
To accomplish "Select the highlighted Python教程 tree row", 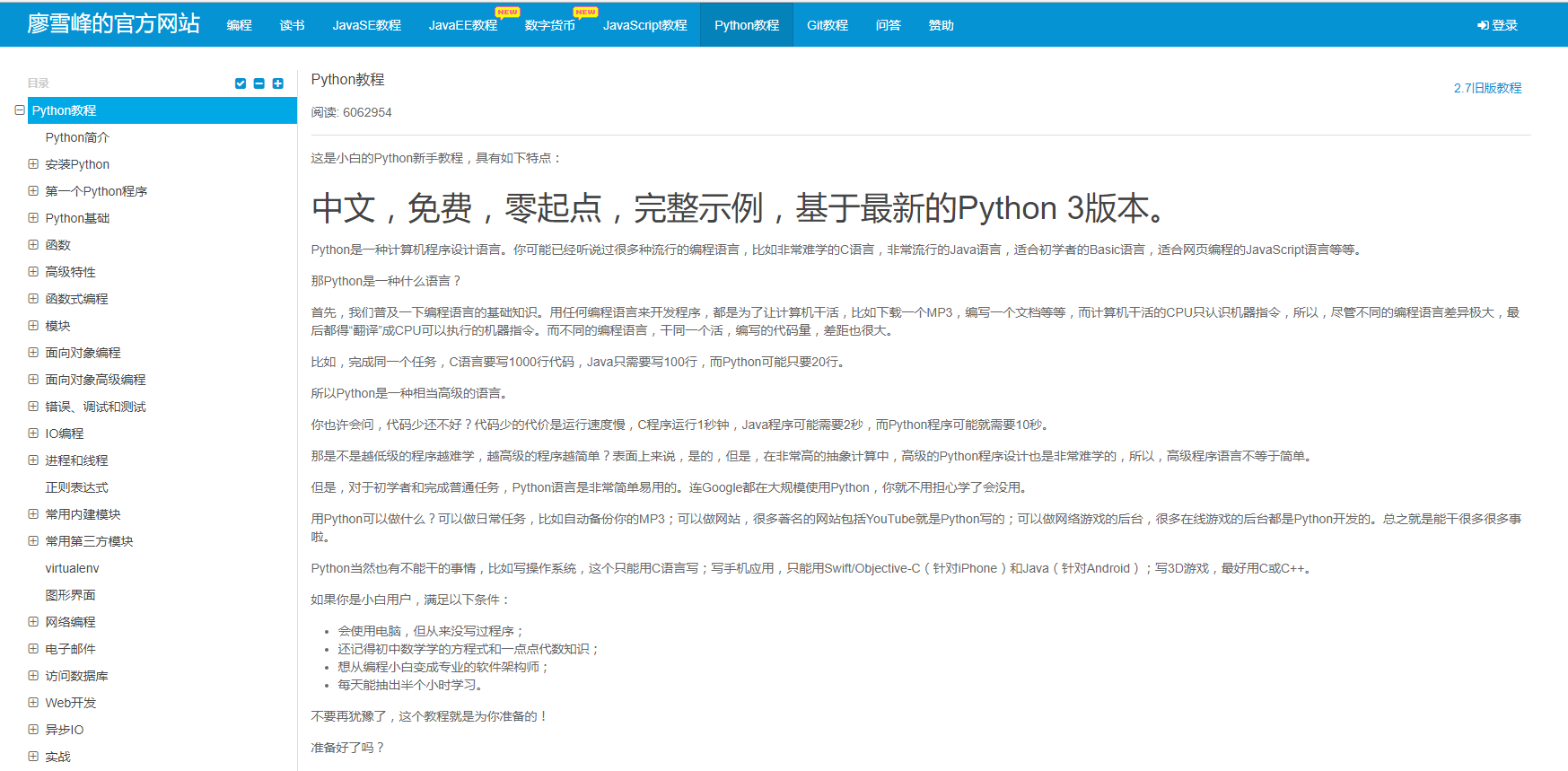I will point(162,110).
